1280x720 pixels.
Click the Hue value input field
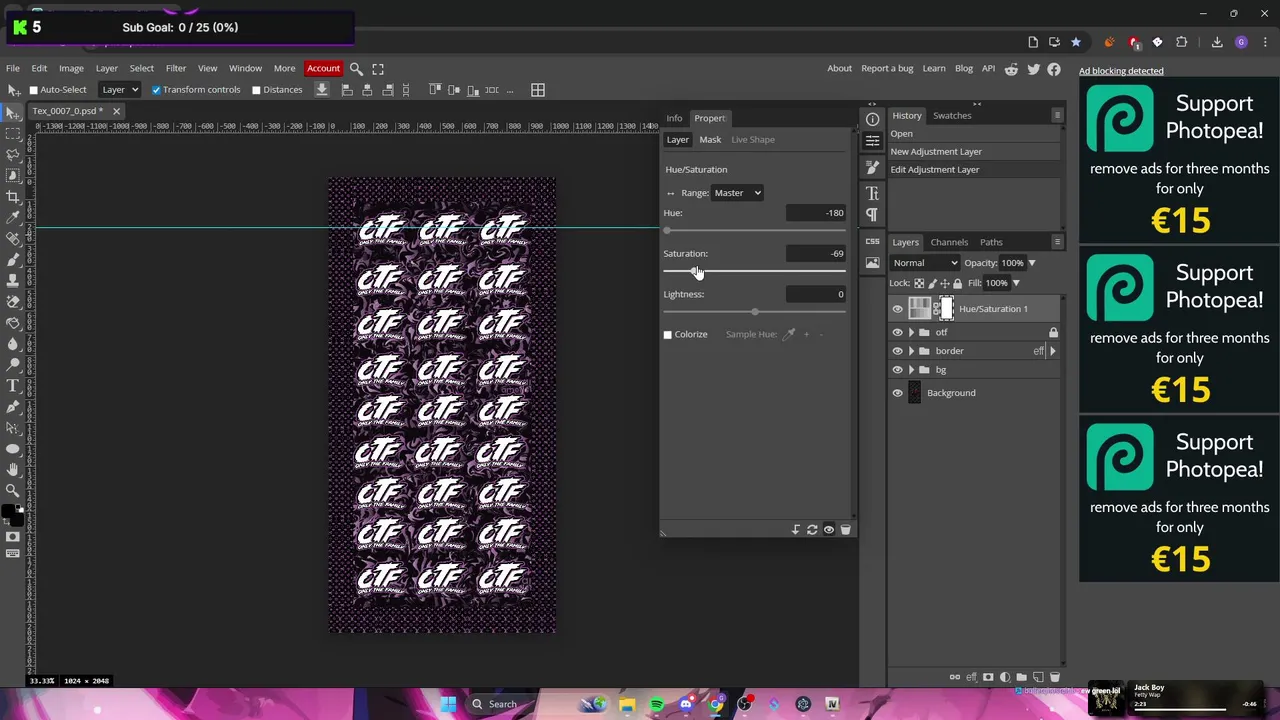tap(815, 213)
